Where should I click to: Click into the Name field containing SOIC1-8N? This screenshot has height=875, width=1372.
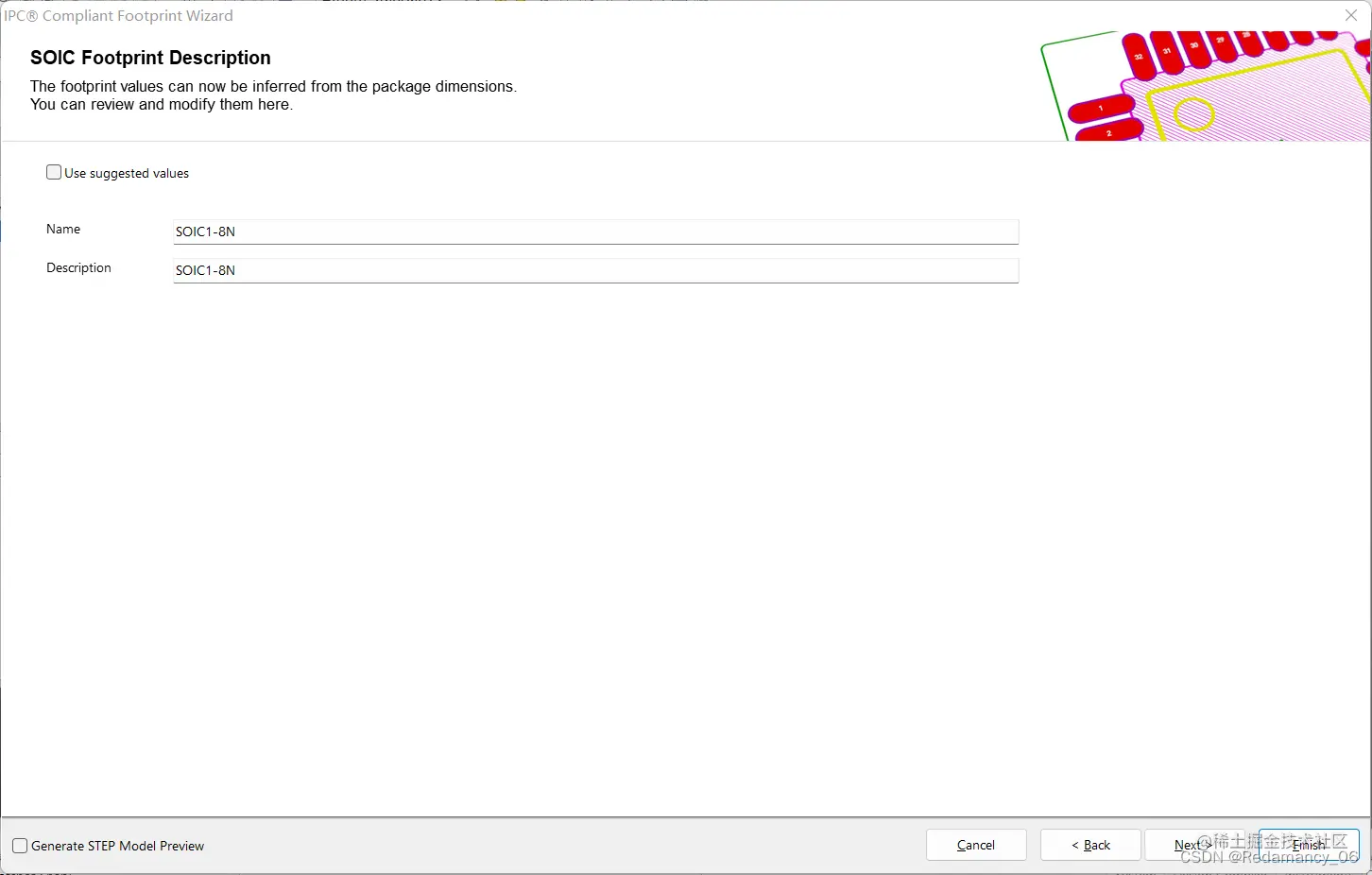[595, 232]
